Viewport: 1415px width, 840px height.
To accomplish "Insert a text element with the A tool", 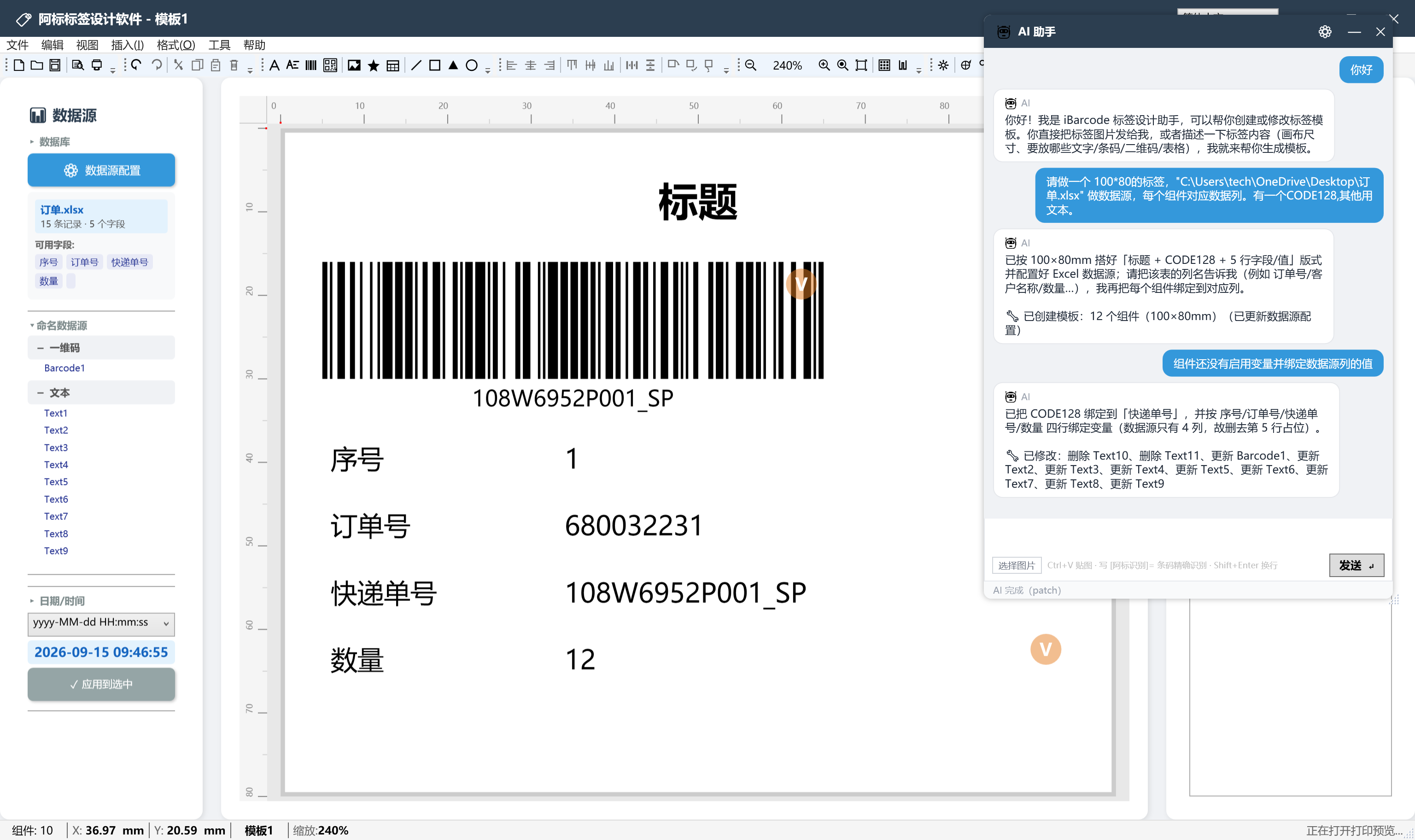I will (x=275, y=65).
